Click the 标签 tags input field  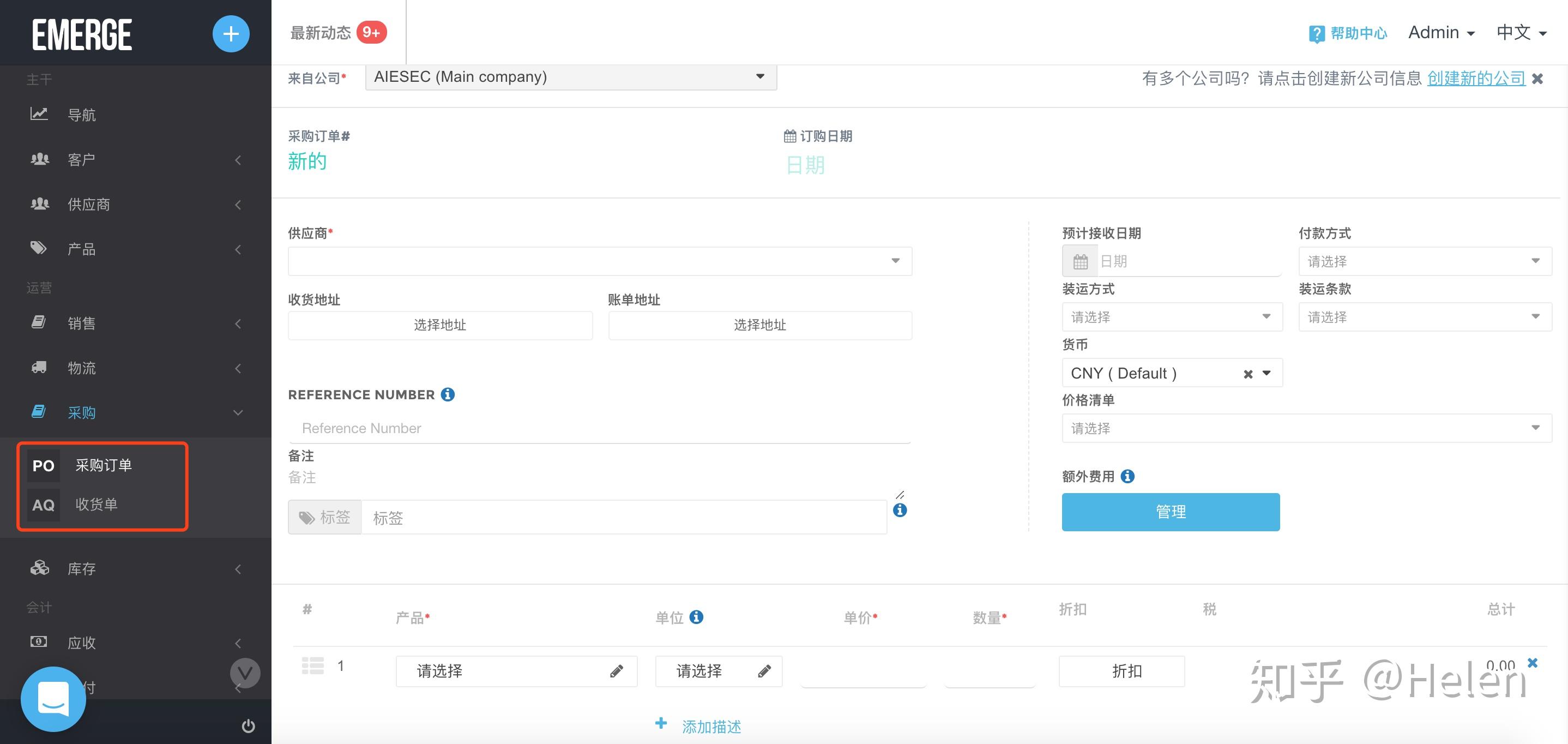(x=624, y=518)
